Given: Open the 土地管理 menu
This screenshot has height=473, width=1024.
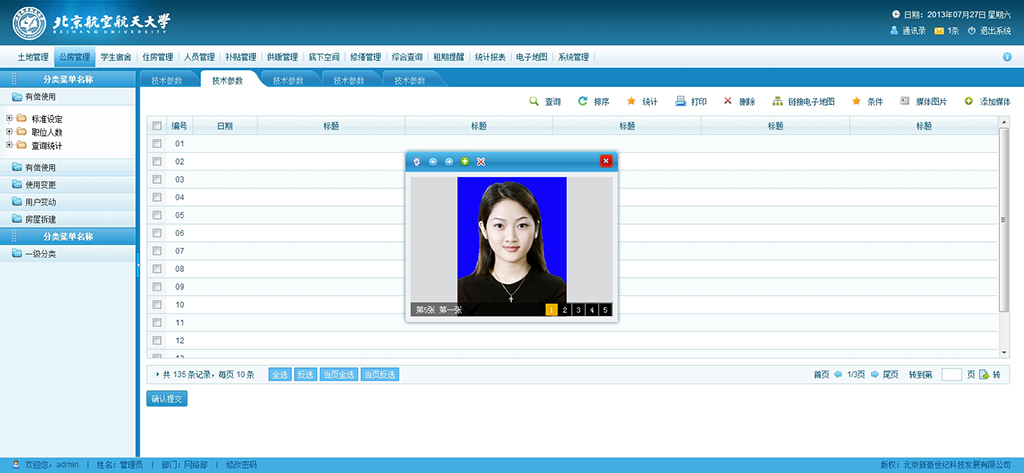Looking at the screenshot, I should tap(33, 57).
